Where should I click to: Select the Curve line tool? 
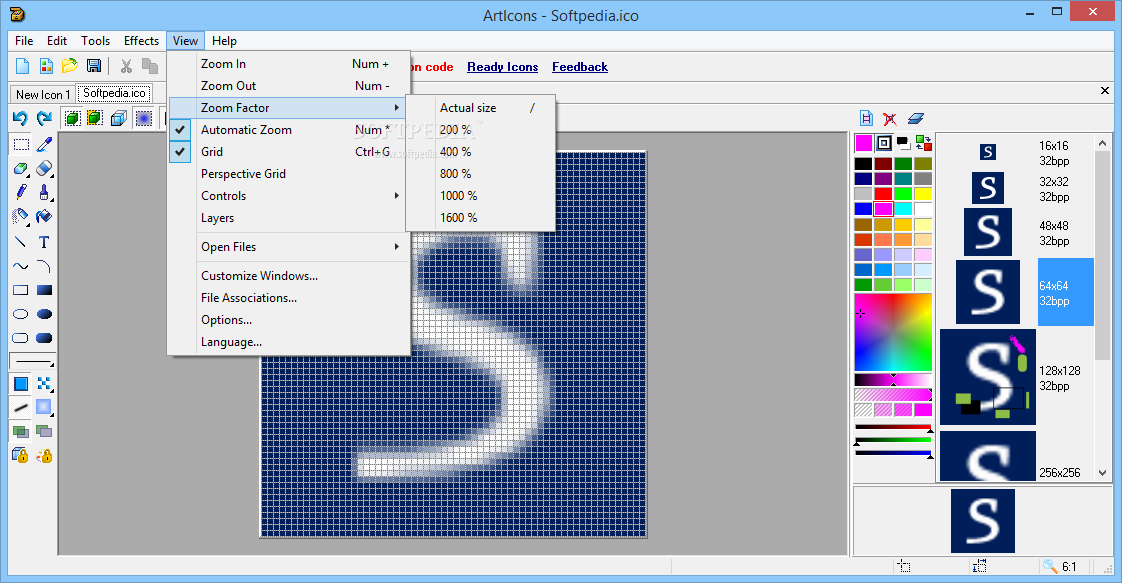point(21,266)
